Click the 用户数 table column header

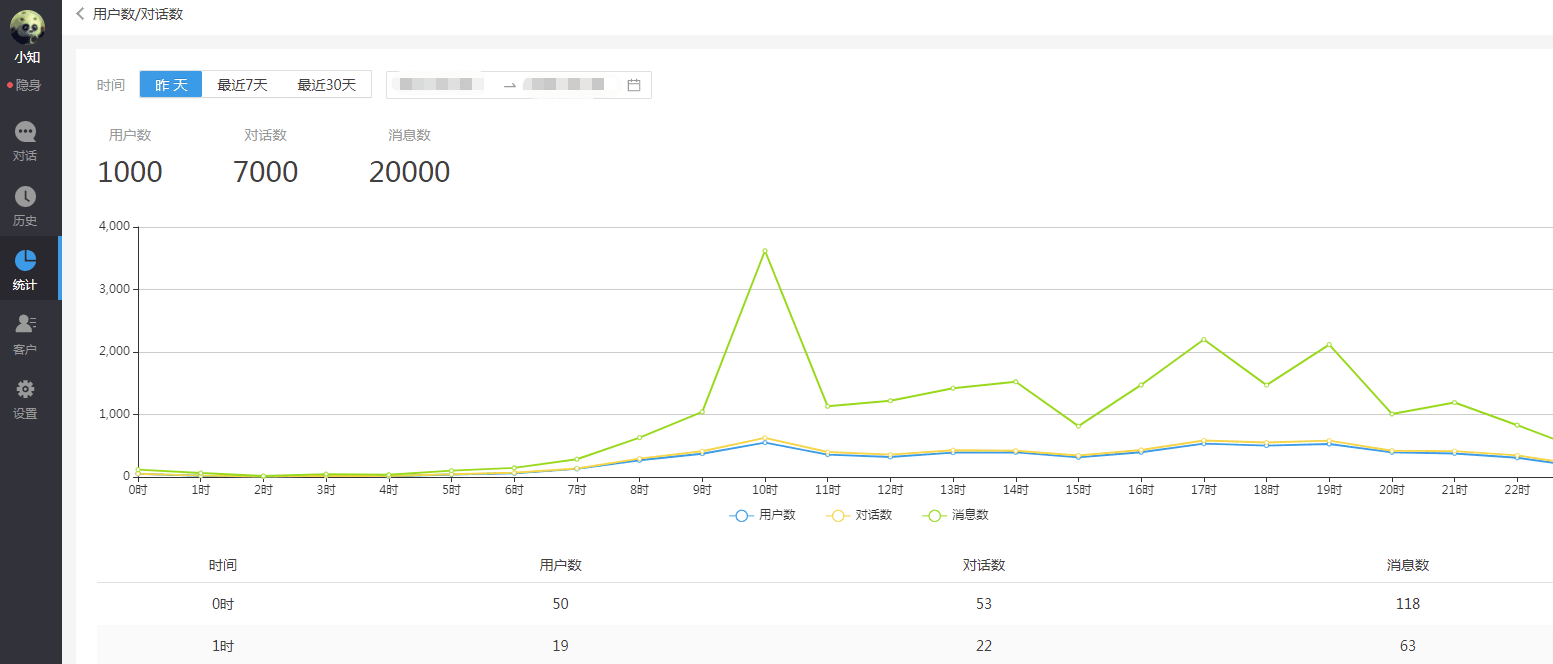560,565
